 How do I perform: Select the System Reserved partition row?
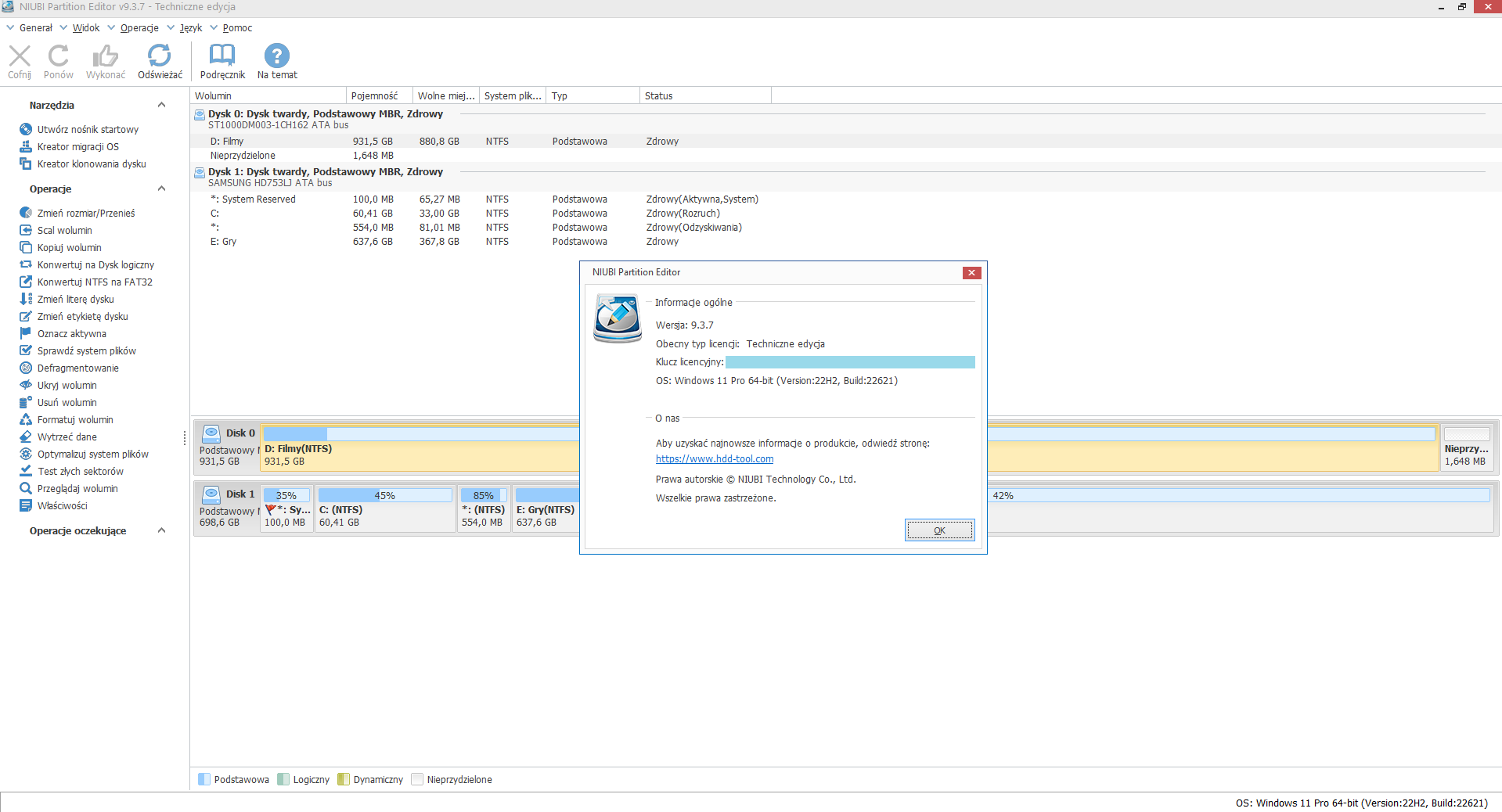845,199
